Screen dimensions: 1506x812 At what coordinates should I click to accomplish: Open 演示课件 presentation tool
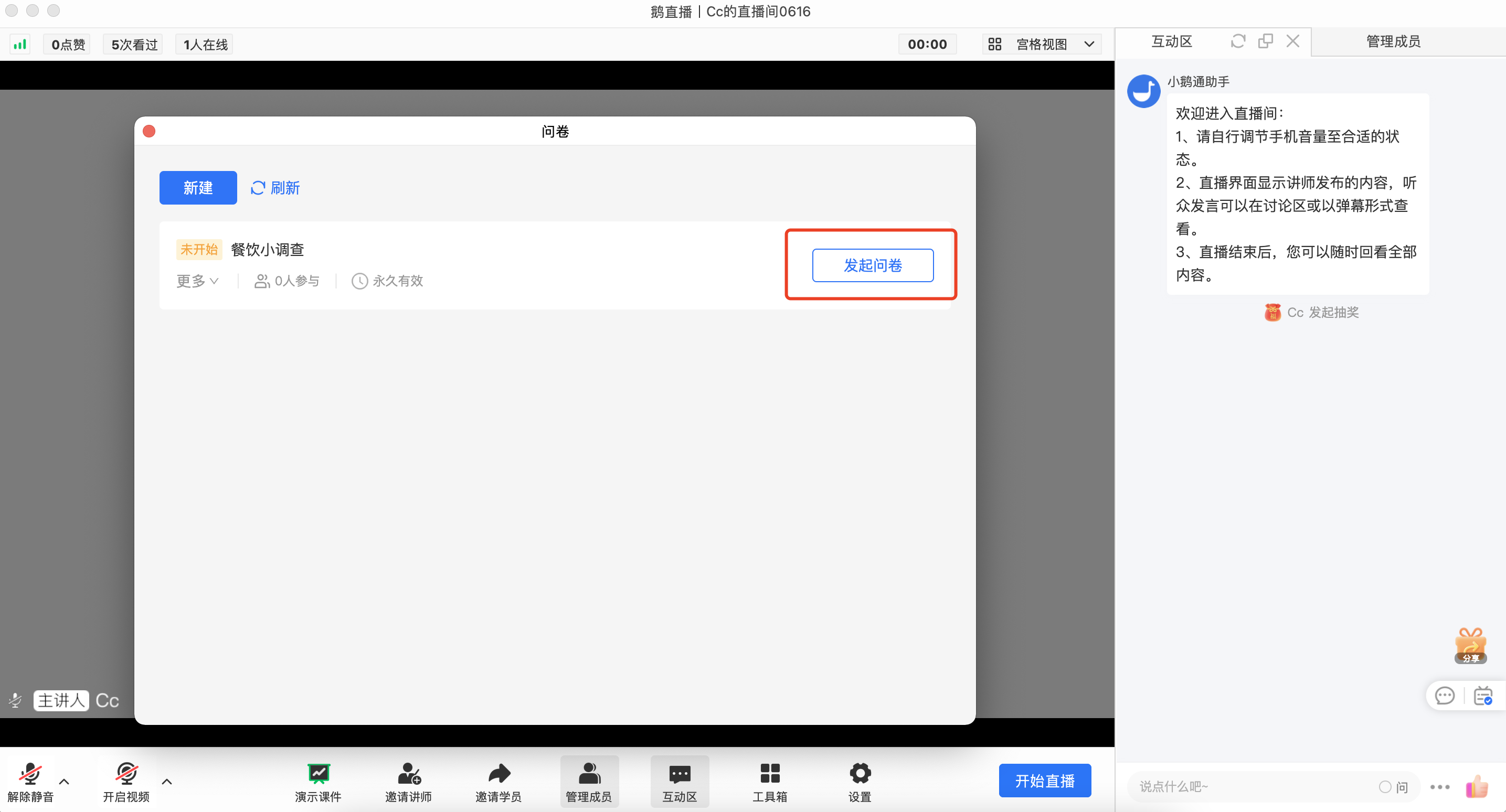[x=318, y=782]
